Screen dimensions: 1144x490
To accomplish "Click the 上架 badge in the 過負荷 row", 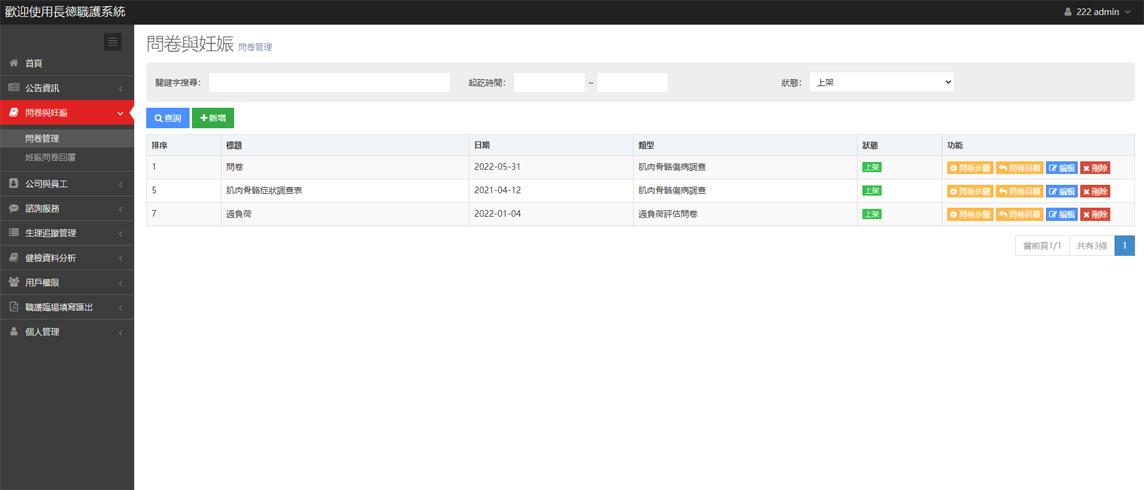I will coord(872,214).
